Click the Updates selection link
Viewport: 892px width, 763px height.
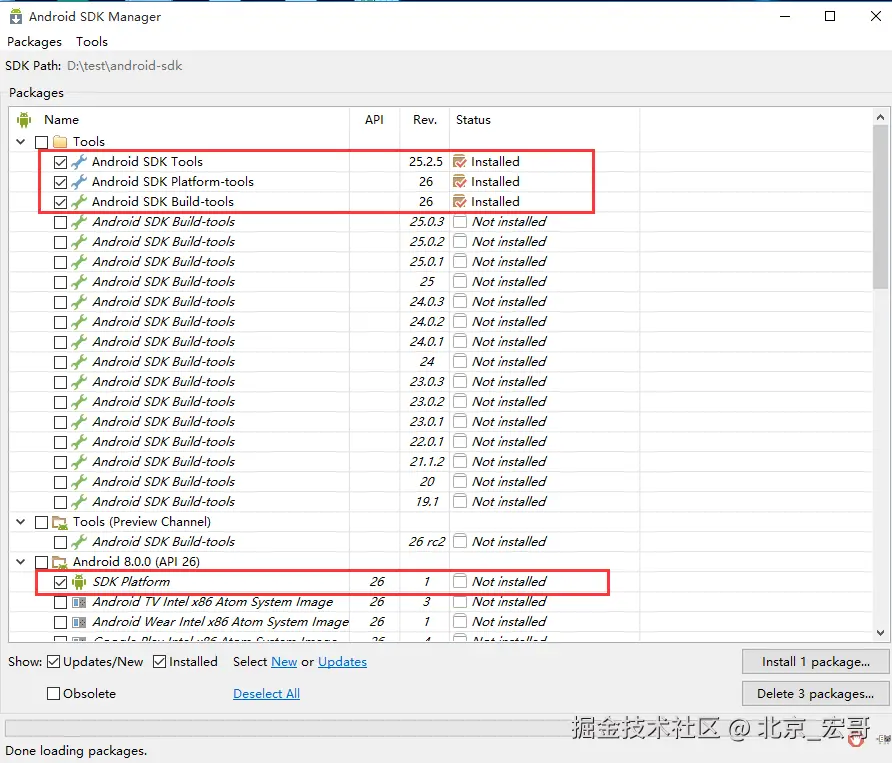342,662
